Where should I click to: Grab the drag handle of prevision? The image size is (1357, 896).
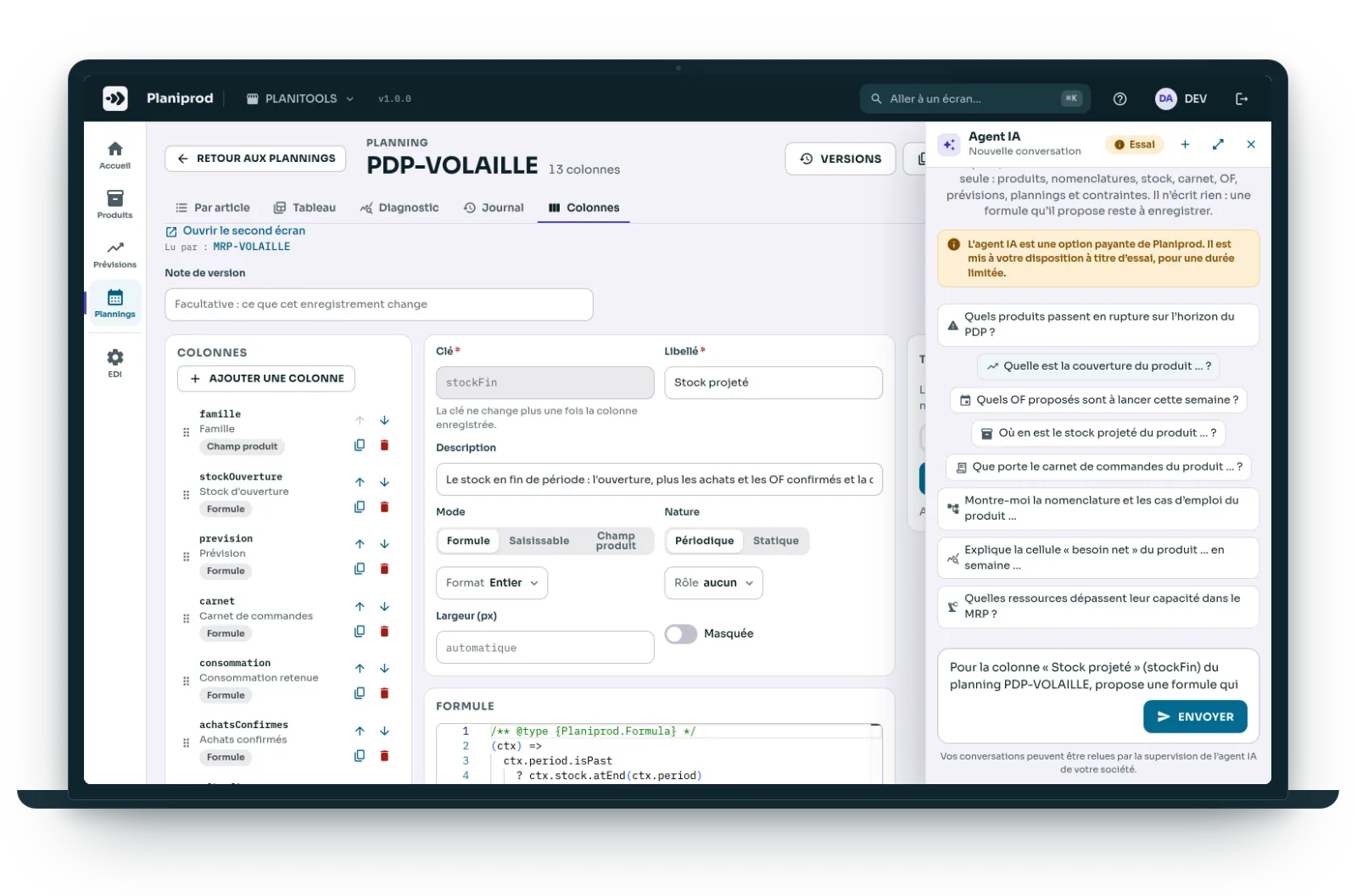pyautogui.click(x=186, y=556)
